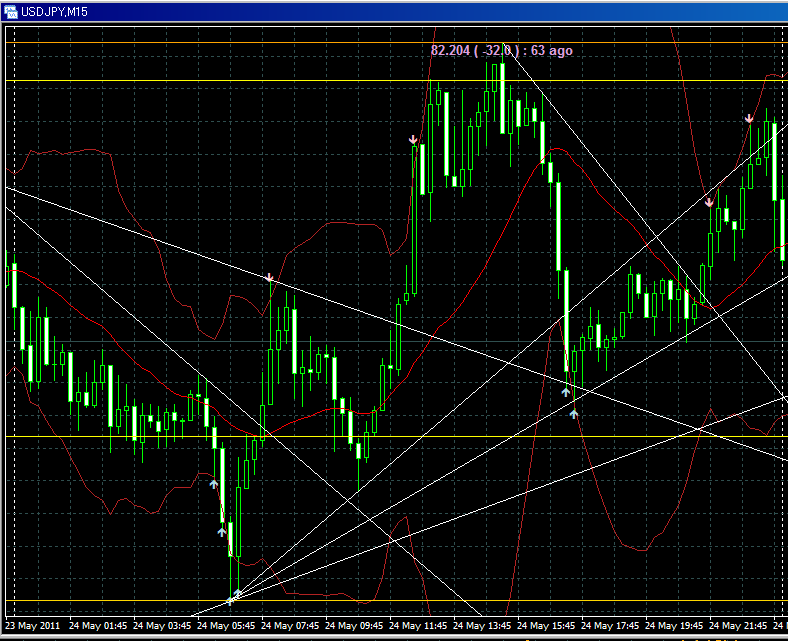
Task: Click the '24 May 11:45' time axis label
Action: (420, 626)
